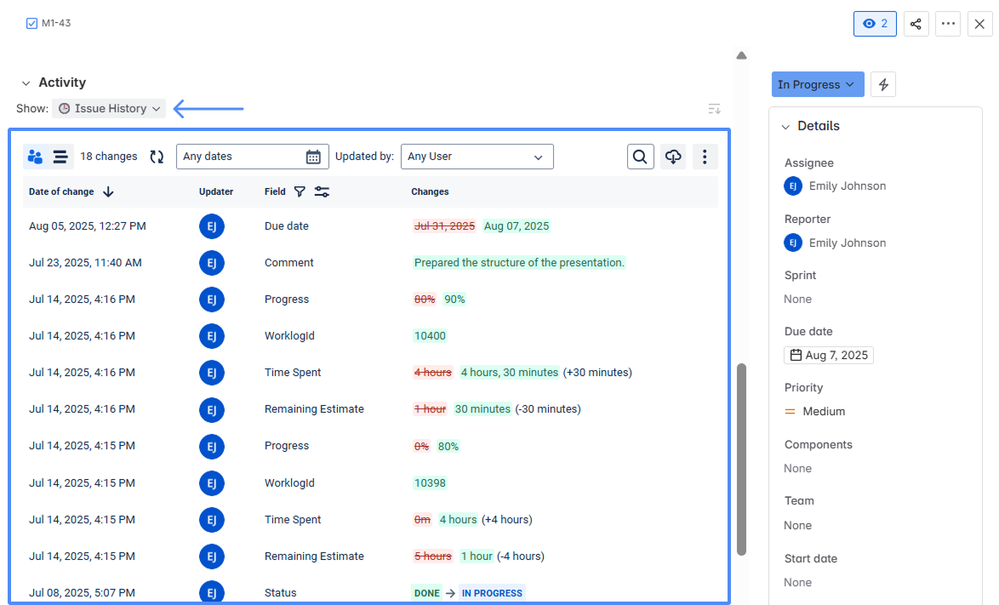Click the IN PROGRESS status lozenge in history
999x605 pixels.
492,593
